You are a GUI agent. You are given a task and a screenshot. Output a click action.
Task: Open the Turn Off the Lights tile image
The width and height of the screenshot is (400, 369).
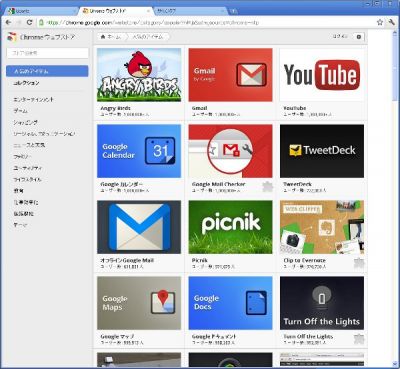(x=322, y=303)
